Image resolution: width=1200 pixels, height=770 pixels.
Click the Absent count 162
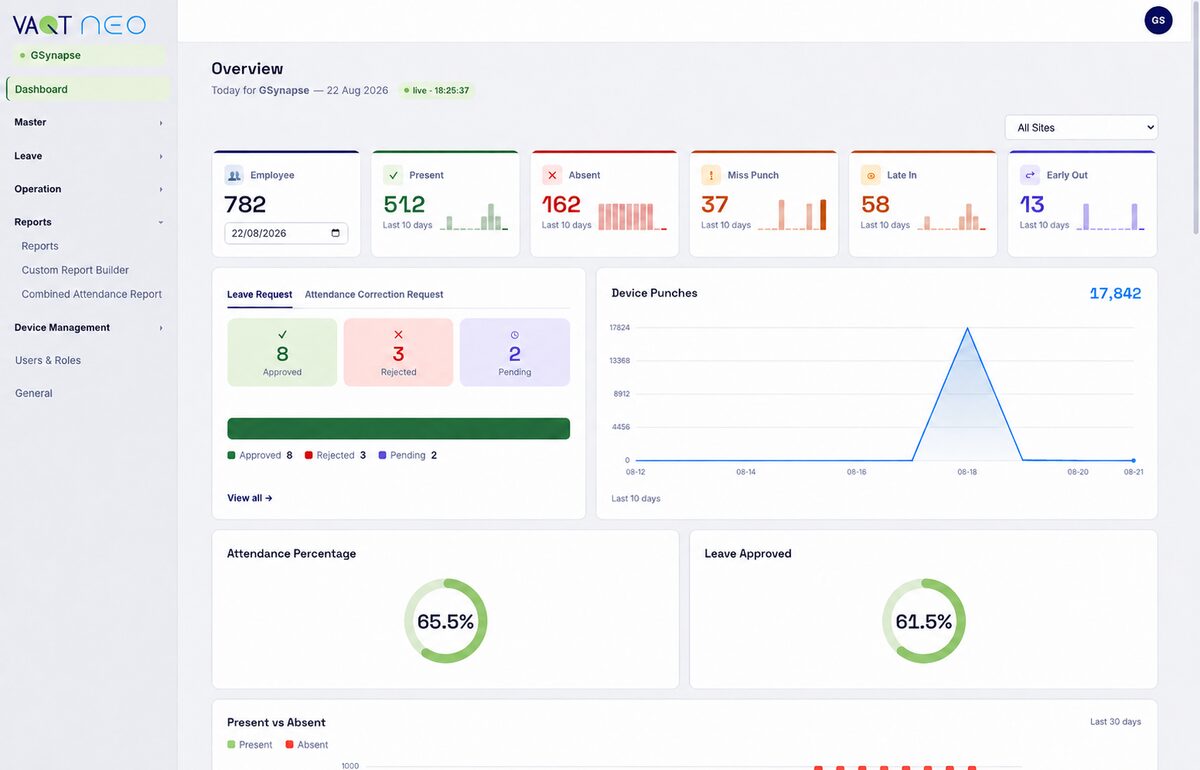pos(561,204)
